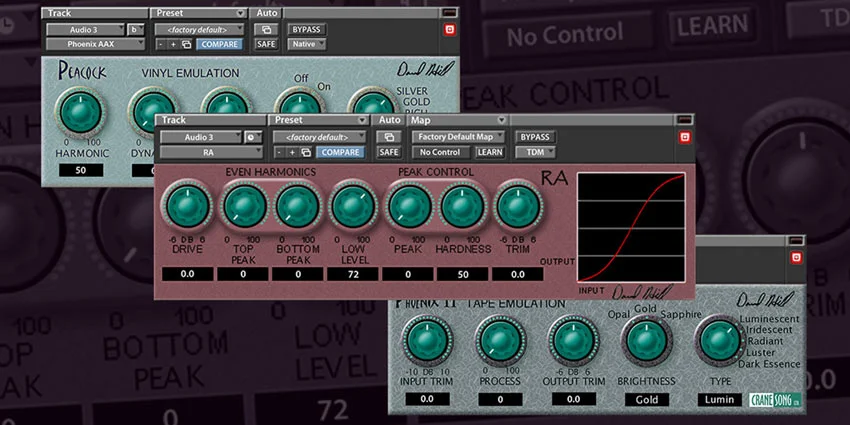Click Crane Song logo in Phoenix II
This screenshot has height=425, width=850.
click(x=774, y=400)
